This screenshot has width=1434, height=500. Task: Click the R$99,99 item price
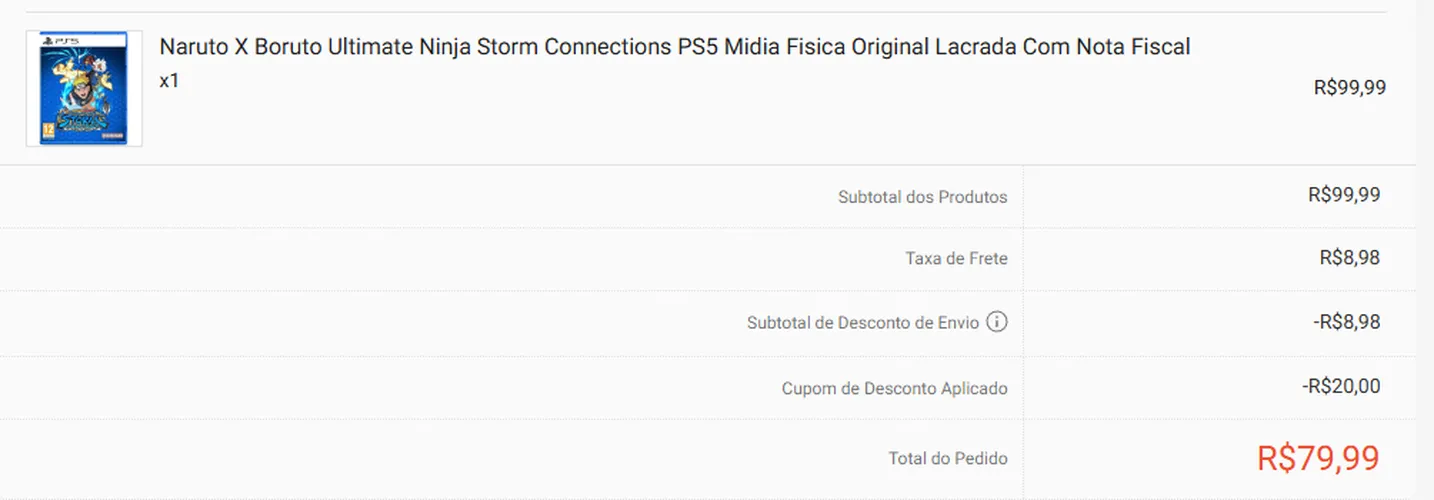click(1350, 88)
